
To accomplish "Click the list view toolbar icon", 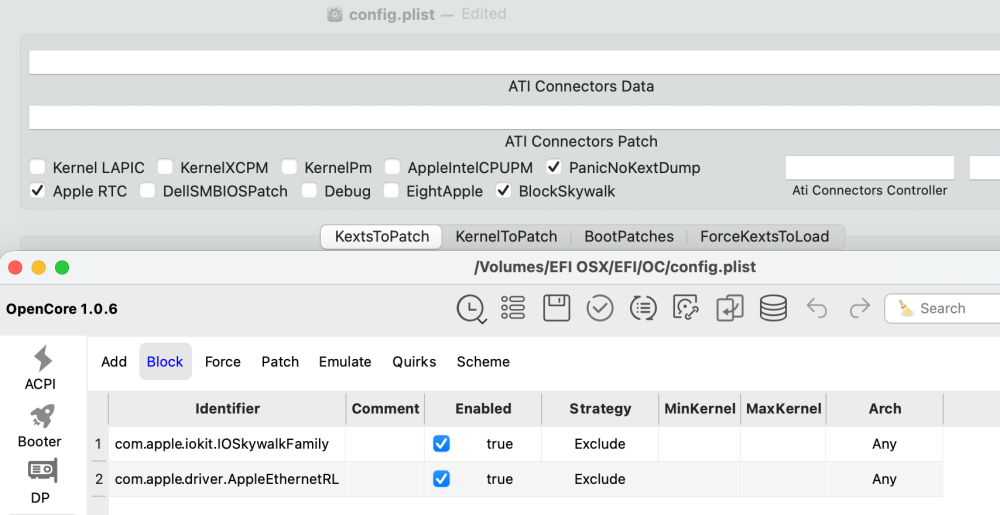I will [513, 308].
